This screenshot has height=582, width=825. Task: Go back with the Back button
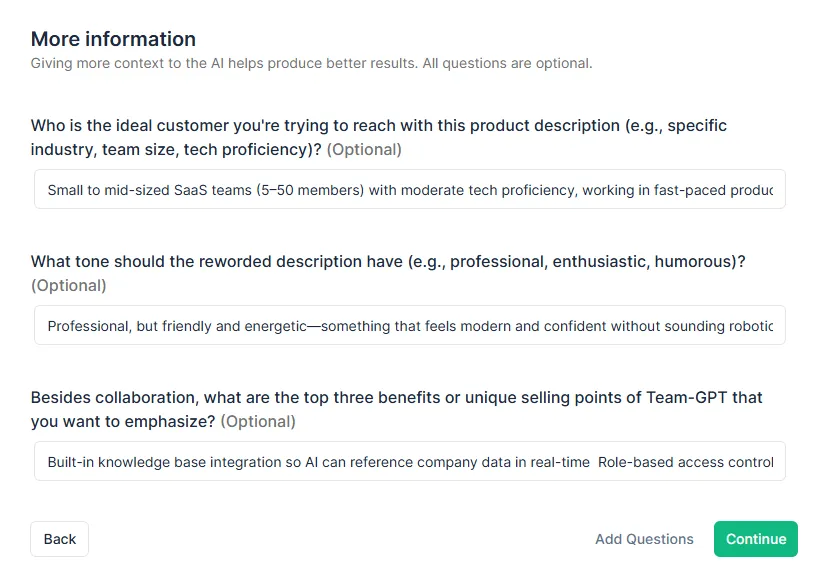[x=60, y=539]
